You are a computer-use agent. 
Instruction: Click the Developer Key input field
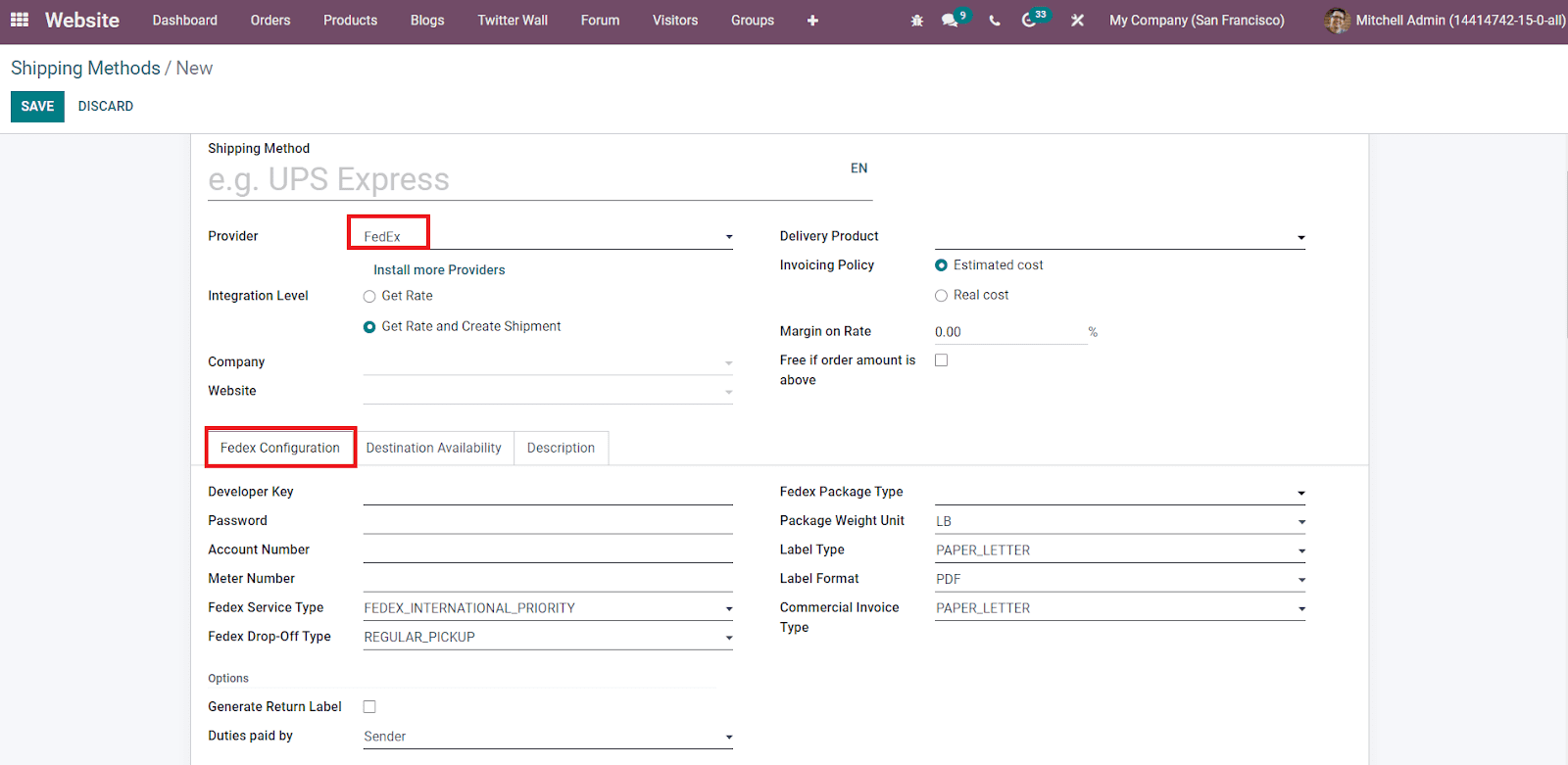(x=548, y=493)
